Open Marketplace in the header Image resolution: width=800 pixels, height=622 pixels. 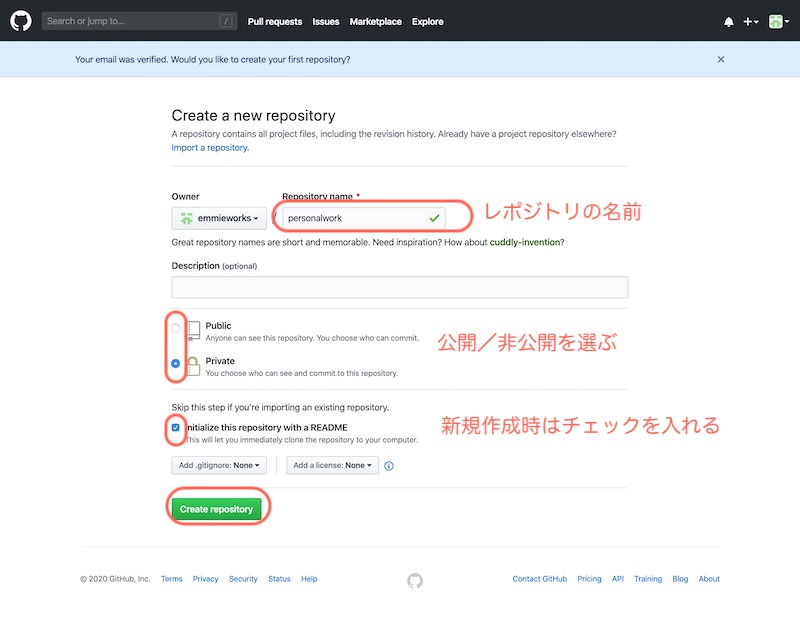[376, 21]
